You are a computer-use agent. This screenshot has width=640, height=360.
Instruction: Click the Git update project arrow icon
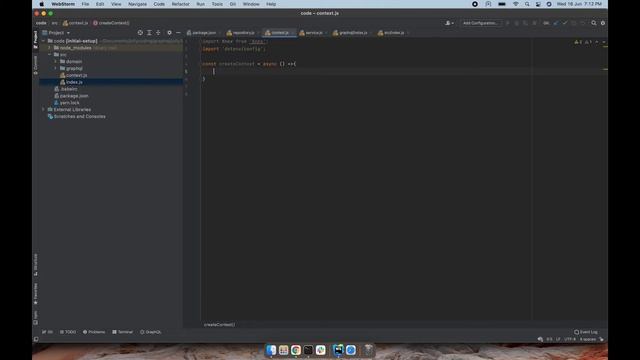click(x=556, y=23)
